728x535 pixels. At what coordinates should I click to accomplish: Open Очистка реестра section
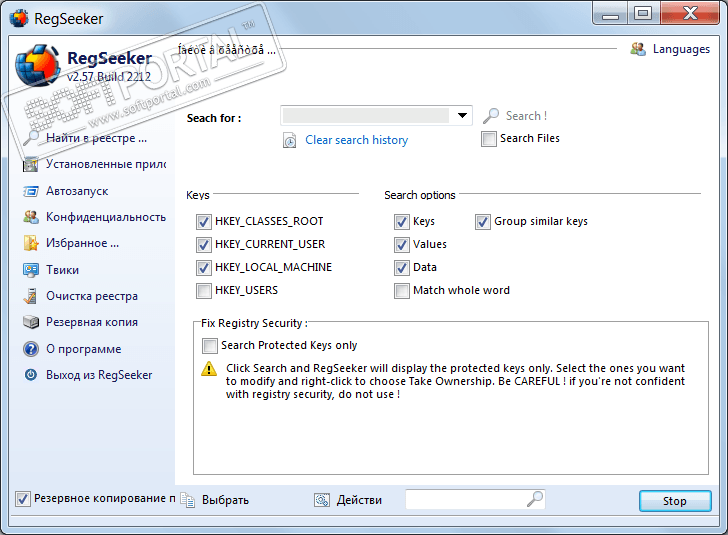pyautogui.click(x=92, y=296)
